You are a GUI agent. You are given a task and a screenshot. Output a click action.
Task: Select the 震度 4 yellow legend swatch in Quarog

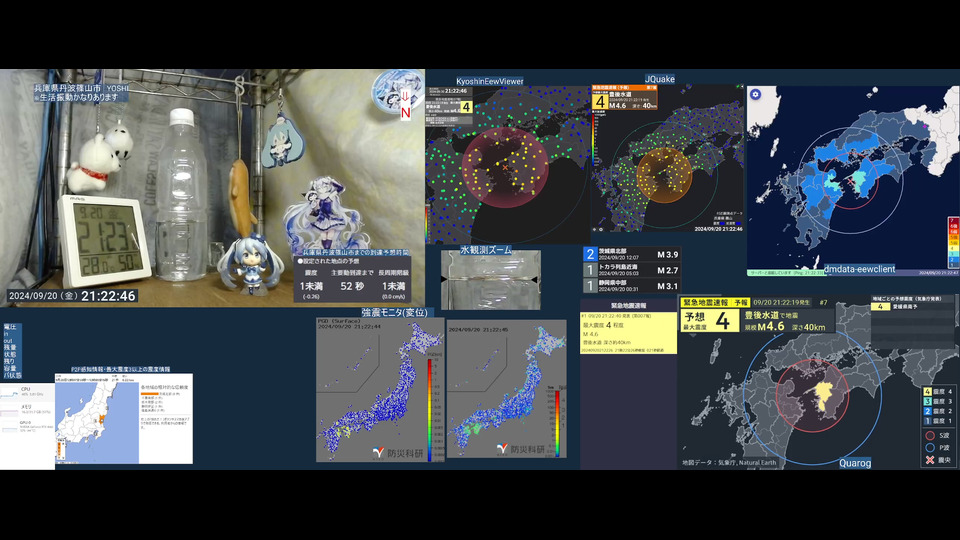click(928, 391)
